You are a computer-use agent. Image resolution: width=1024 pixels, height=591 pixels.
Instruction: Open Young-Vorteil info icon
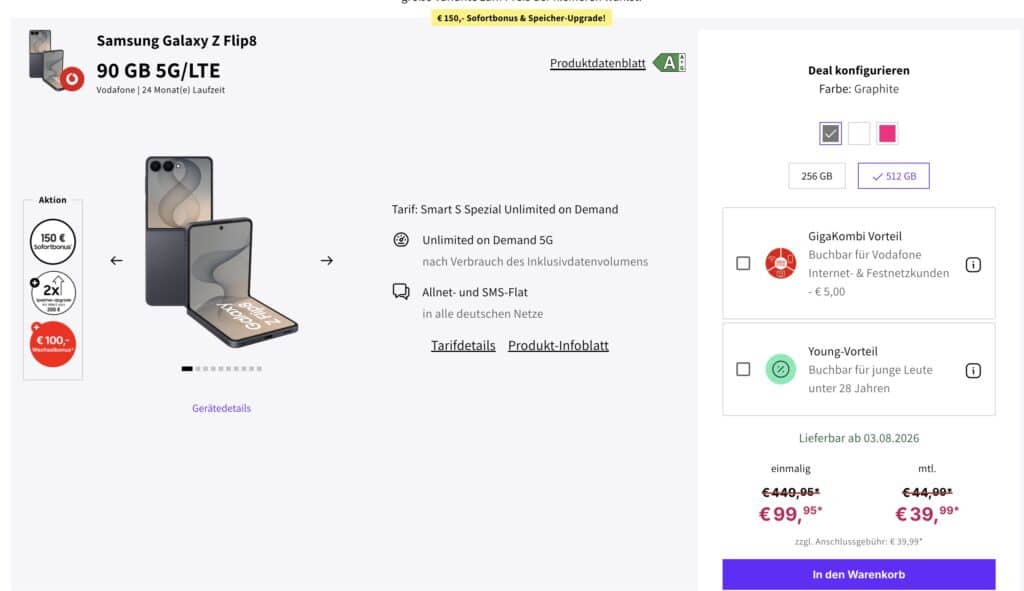(x=973, y=370)
